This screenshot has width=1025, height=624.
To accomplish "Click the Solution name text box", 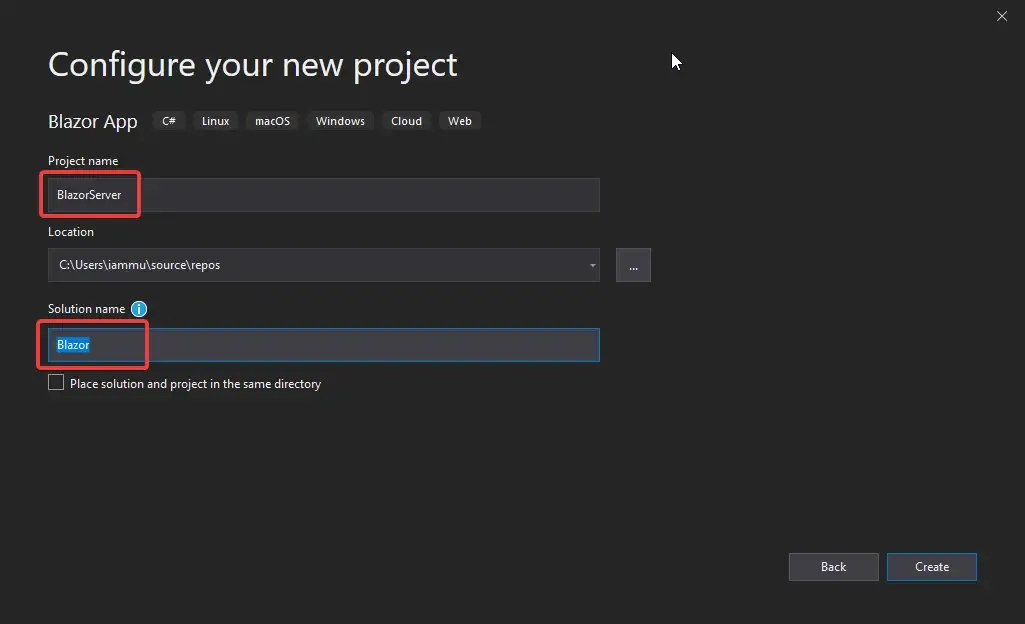I will 300,344.
